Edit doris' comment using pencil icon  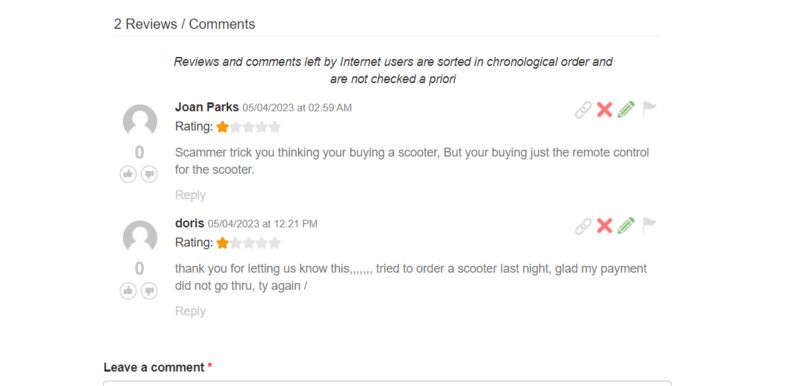[x=626, y=226]
